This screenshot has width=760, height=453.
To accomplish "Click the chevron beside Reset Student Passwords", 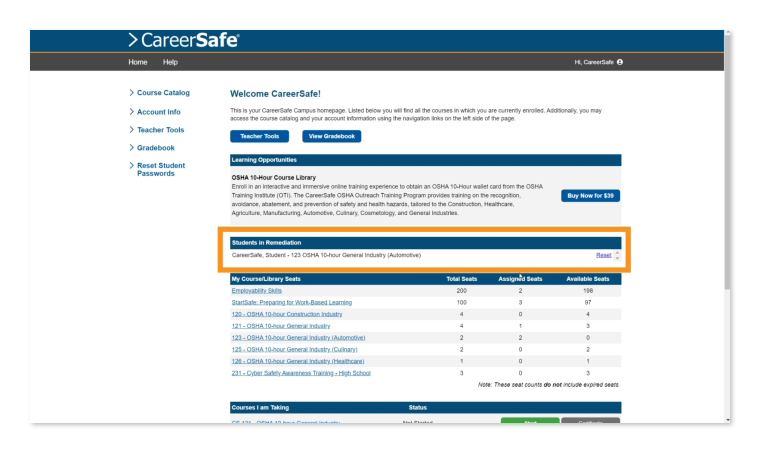I will coord(131,165).
